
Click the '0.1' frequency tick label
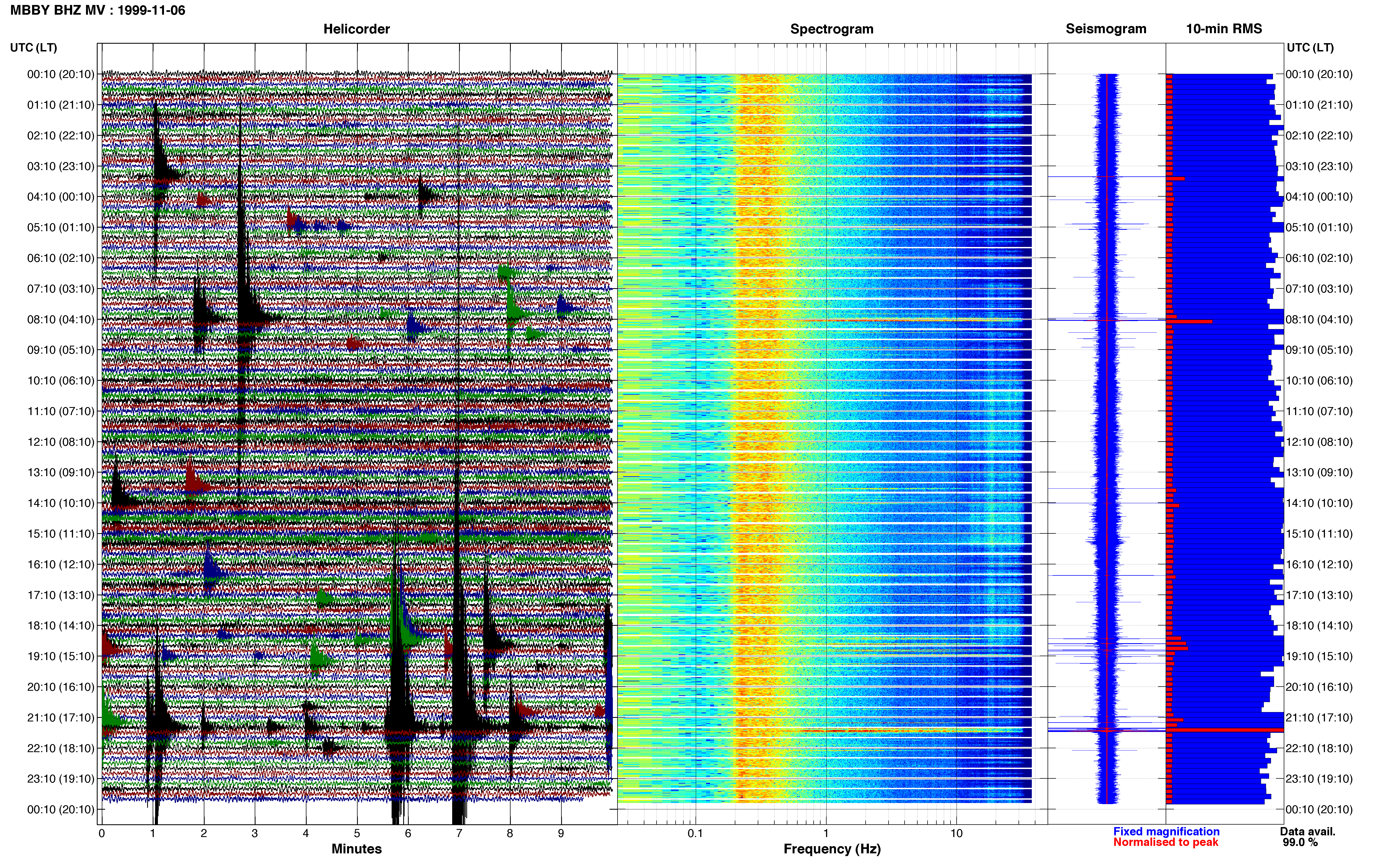(x=695, y=833)
